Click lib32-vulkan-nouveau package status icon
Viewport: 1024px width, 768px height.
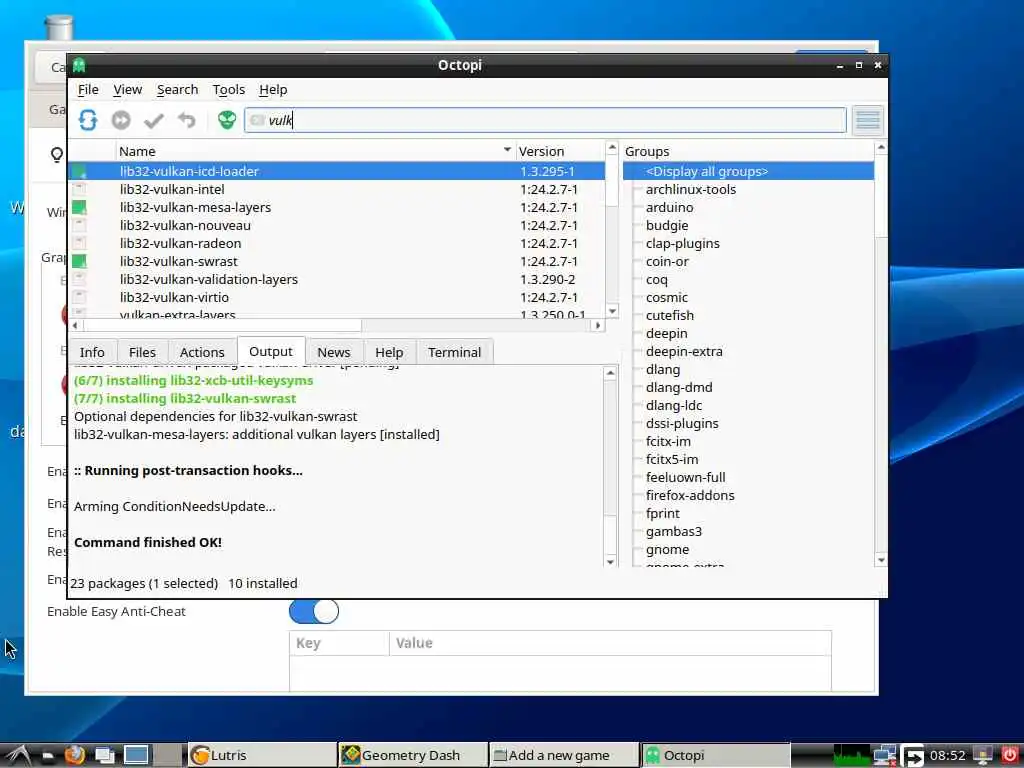(79, 225)
